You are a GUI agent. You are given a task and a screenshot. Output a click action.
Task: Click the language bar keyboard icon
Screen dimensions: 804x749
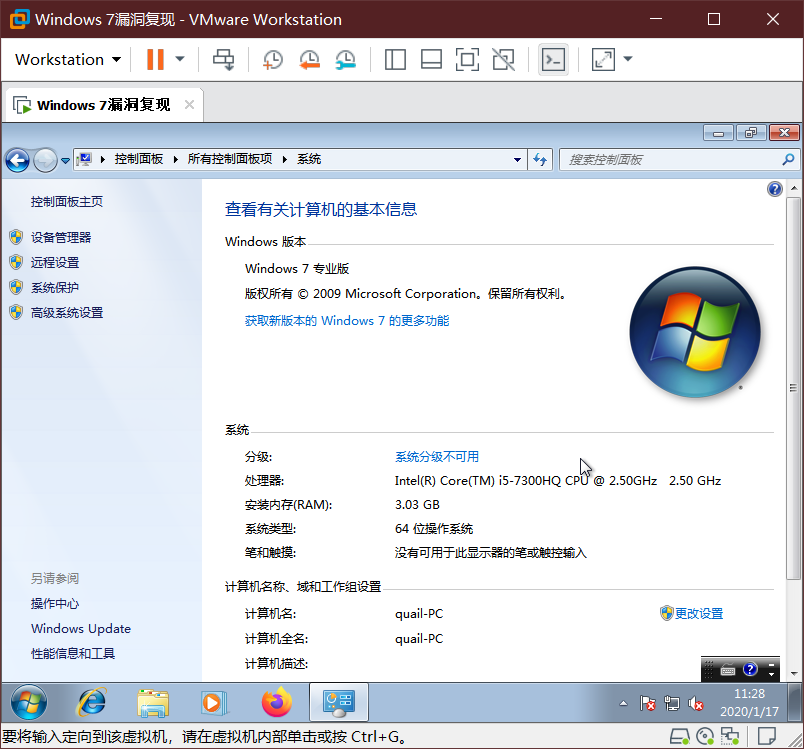pyautogui.click(x=728, y=670)
